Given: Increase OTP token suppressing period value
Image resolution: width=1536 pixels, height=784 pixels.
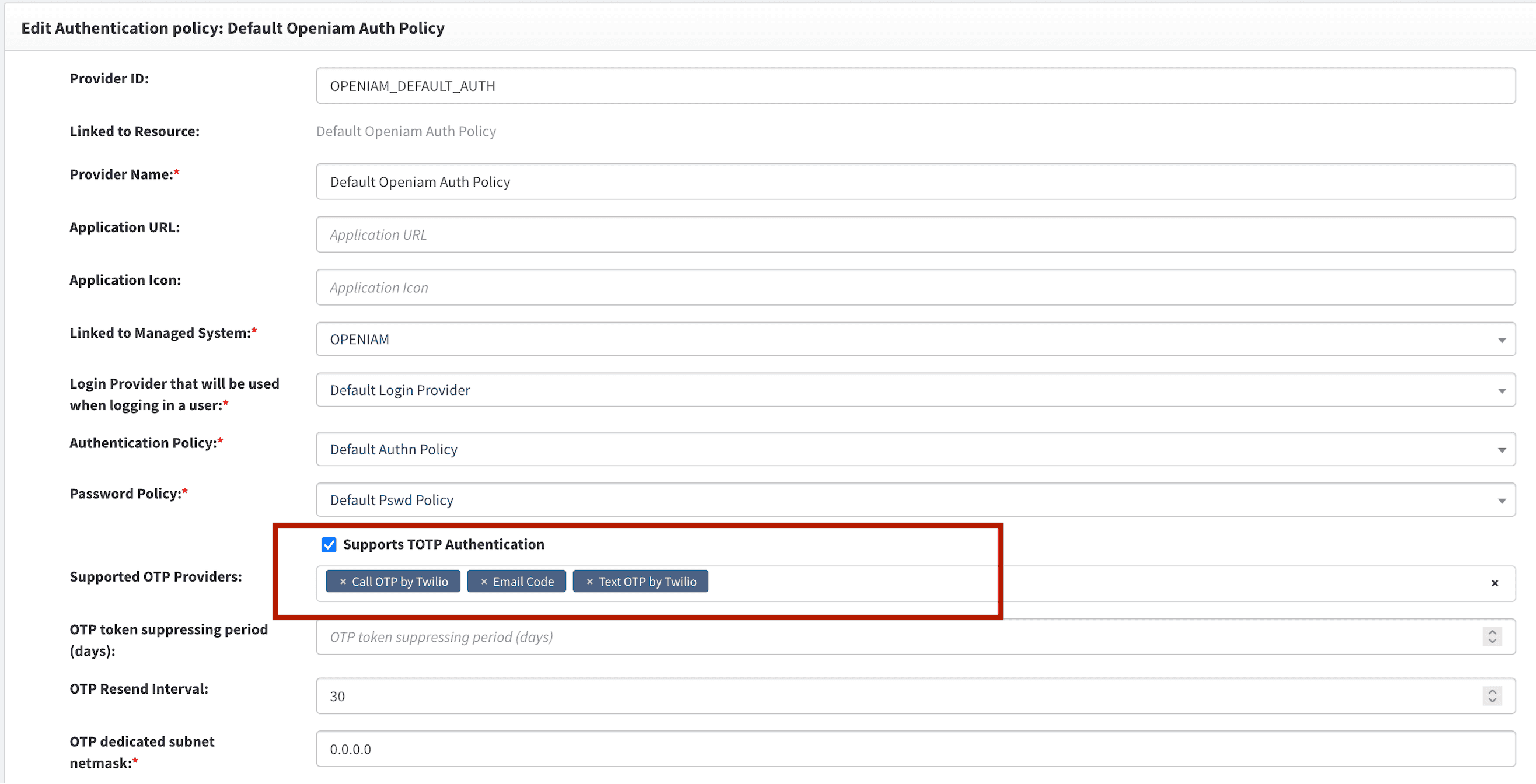Looking at the screenshot, I should 1492,633.
